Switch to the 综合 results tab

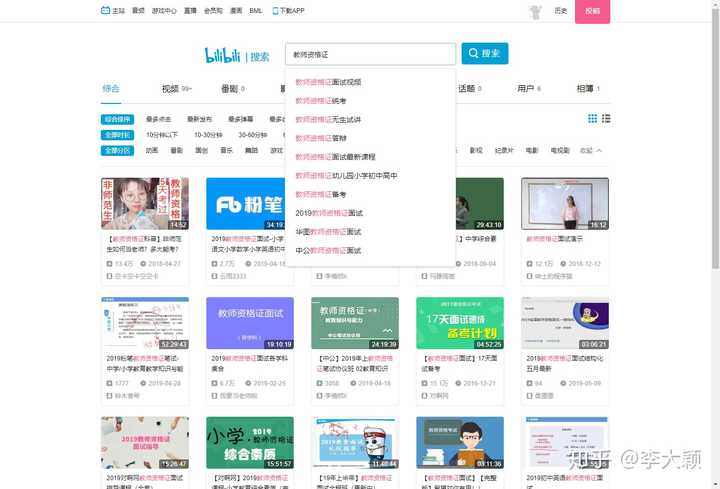coord(111,89)
